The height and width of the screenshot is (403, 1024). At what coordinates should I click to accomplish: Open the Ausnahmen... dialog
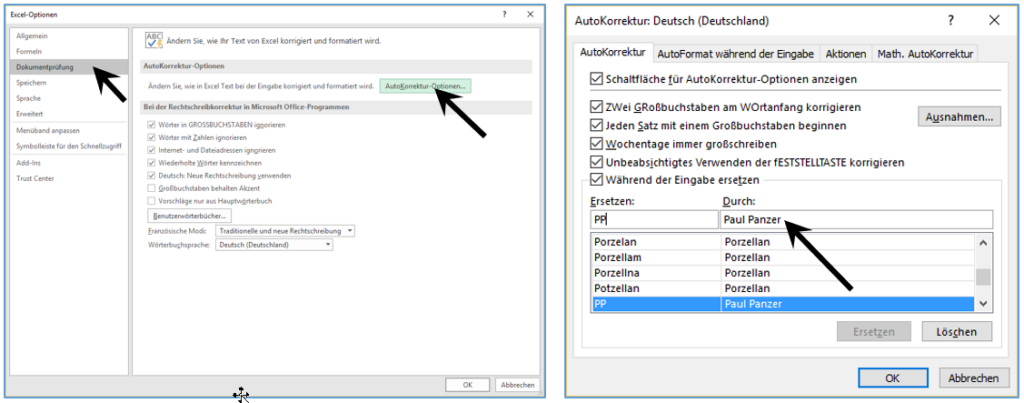[959, 117]
